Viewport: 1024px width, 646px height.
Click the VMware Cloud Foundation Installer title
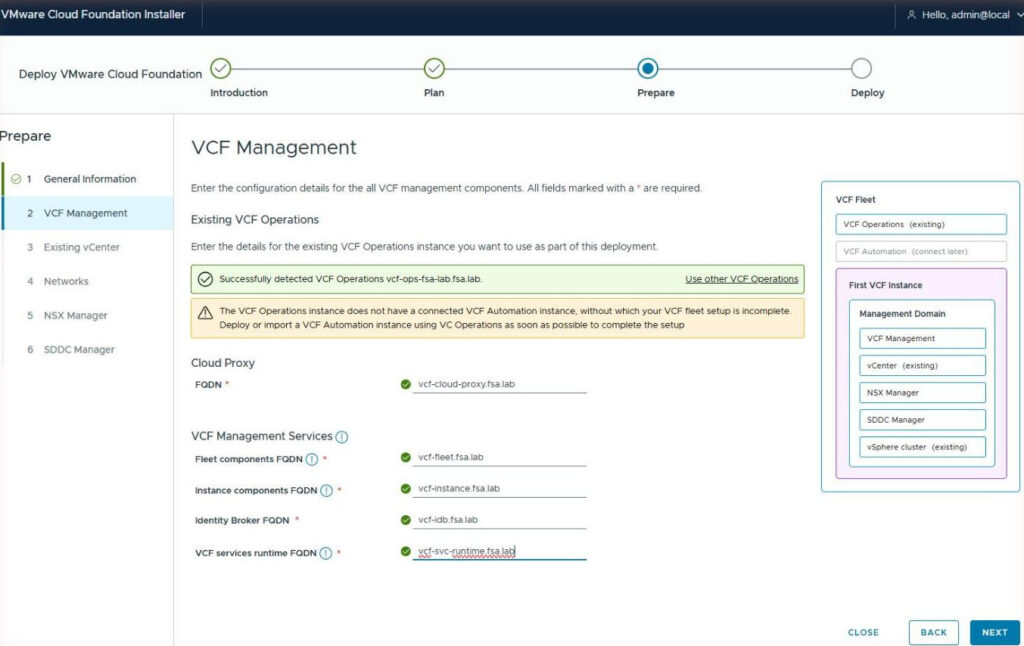(93, 14)
